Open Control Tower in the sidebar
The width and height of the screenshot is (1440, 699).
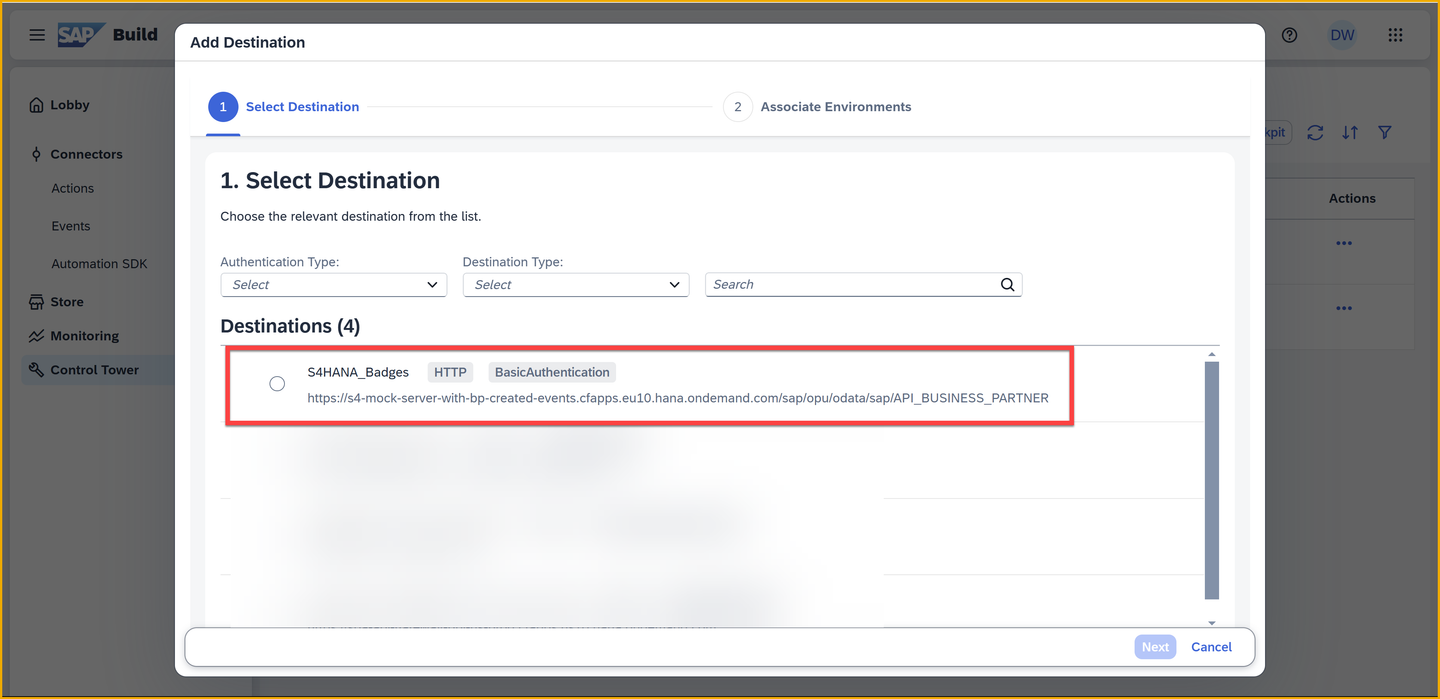tap(95, 370)
